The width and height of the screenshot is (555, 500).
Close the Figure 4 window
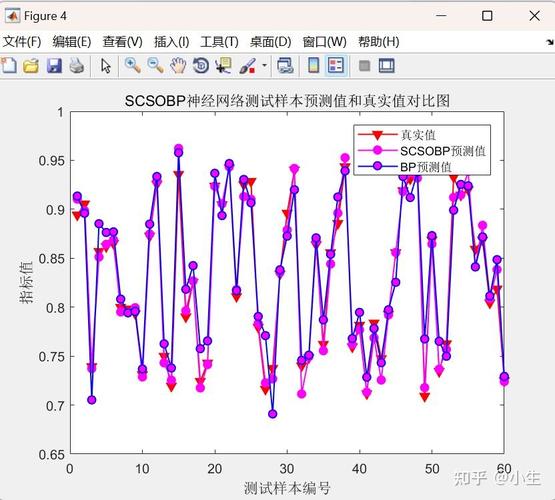(x=534, y=16)
